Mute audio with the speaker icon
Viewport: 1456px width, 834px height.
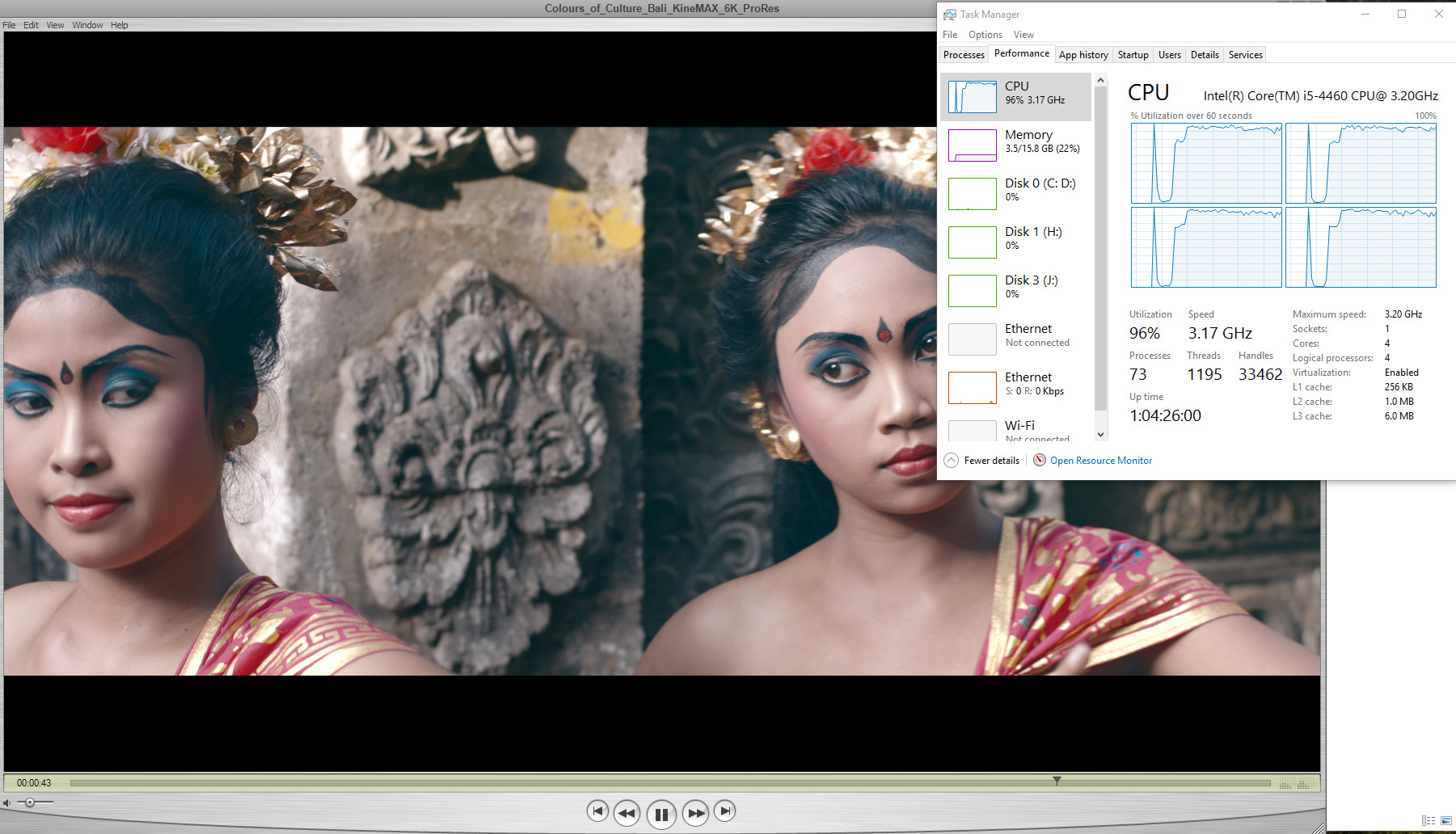pos(7,802)
